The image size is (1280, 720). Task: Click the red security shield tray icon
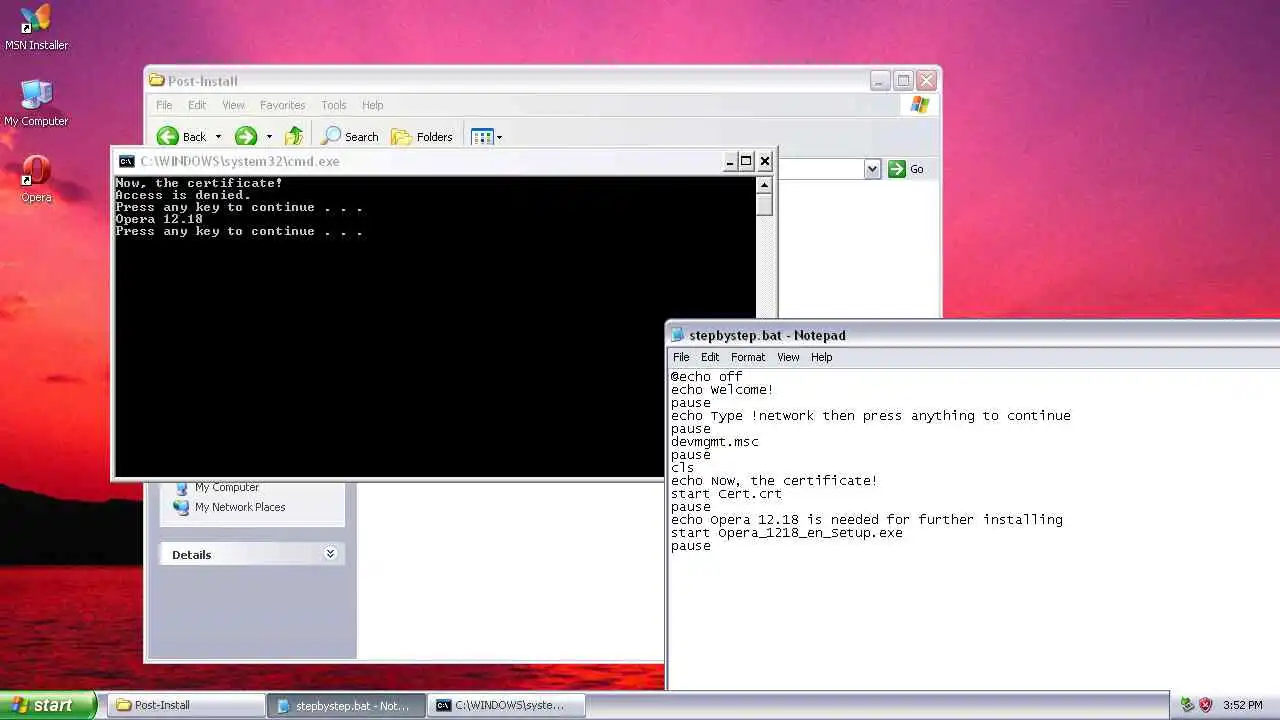coord(1205,705)
